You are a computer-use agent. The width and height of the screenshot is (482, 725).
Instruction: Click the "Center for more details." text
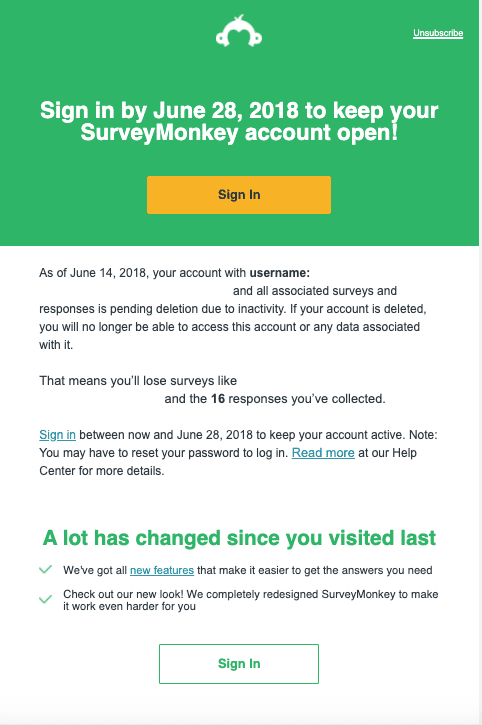tap(102, 471)
